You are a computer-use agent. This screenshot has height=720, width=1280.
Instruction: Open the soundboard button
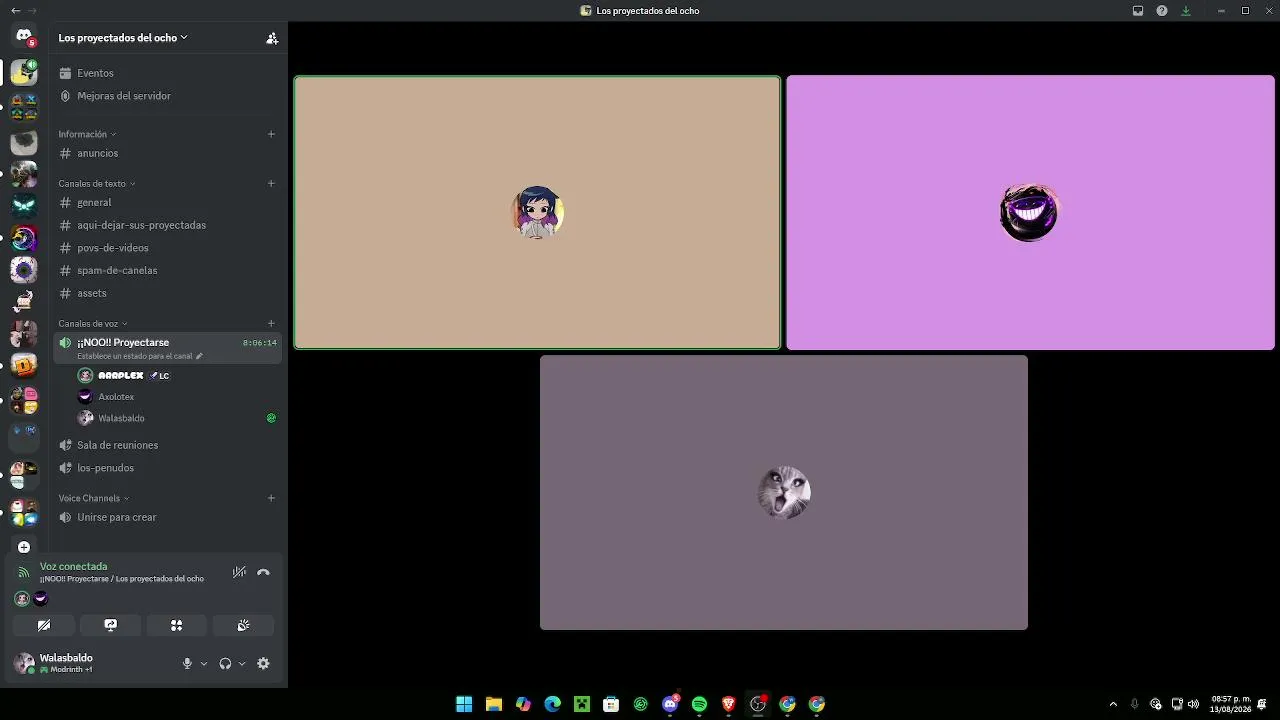(x=243, y=626)
